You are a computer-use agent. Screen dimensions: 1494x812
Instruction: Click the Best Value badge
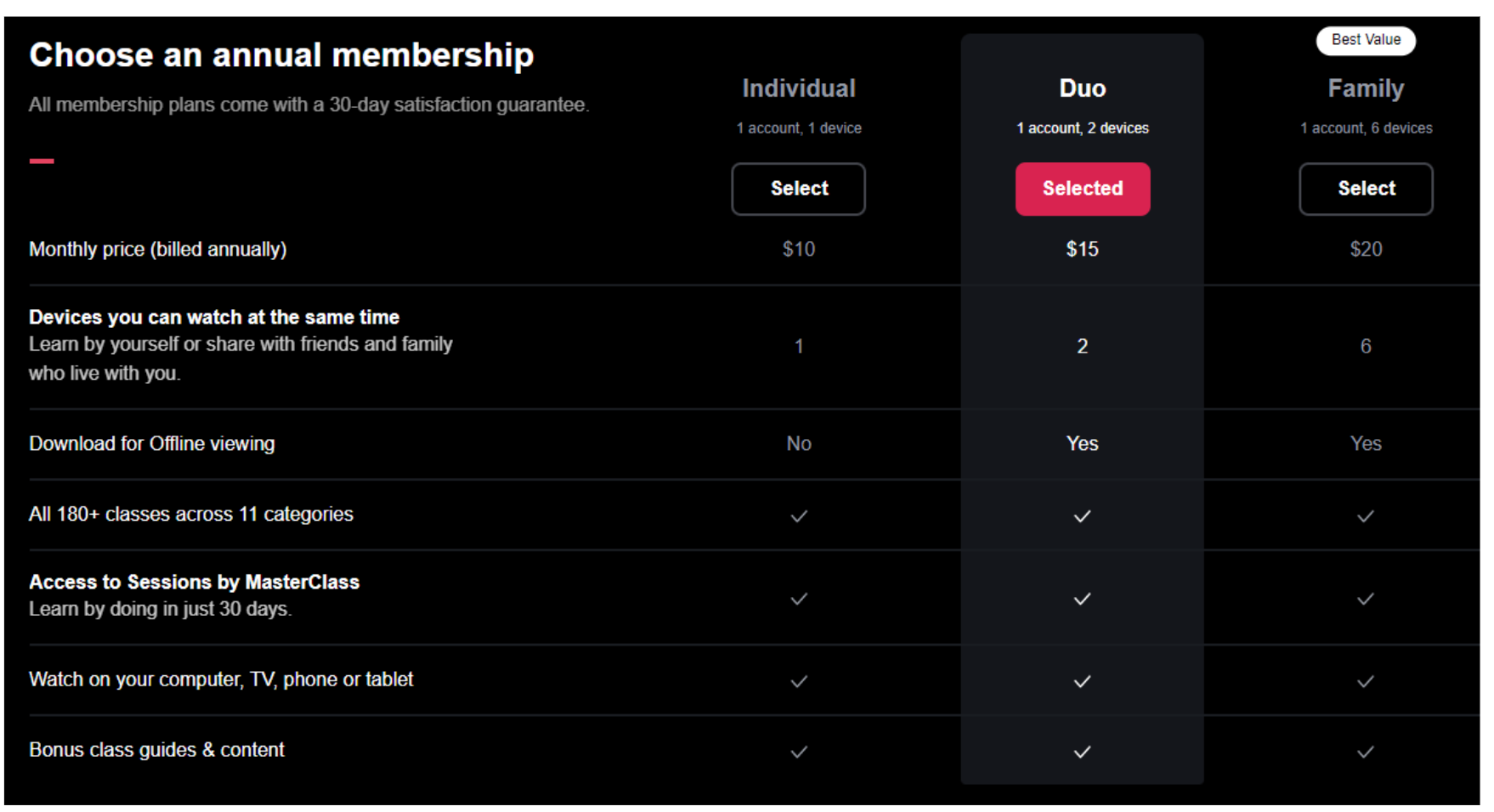[1366, 40]
